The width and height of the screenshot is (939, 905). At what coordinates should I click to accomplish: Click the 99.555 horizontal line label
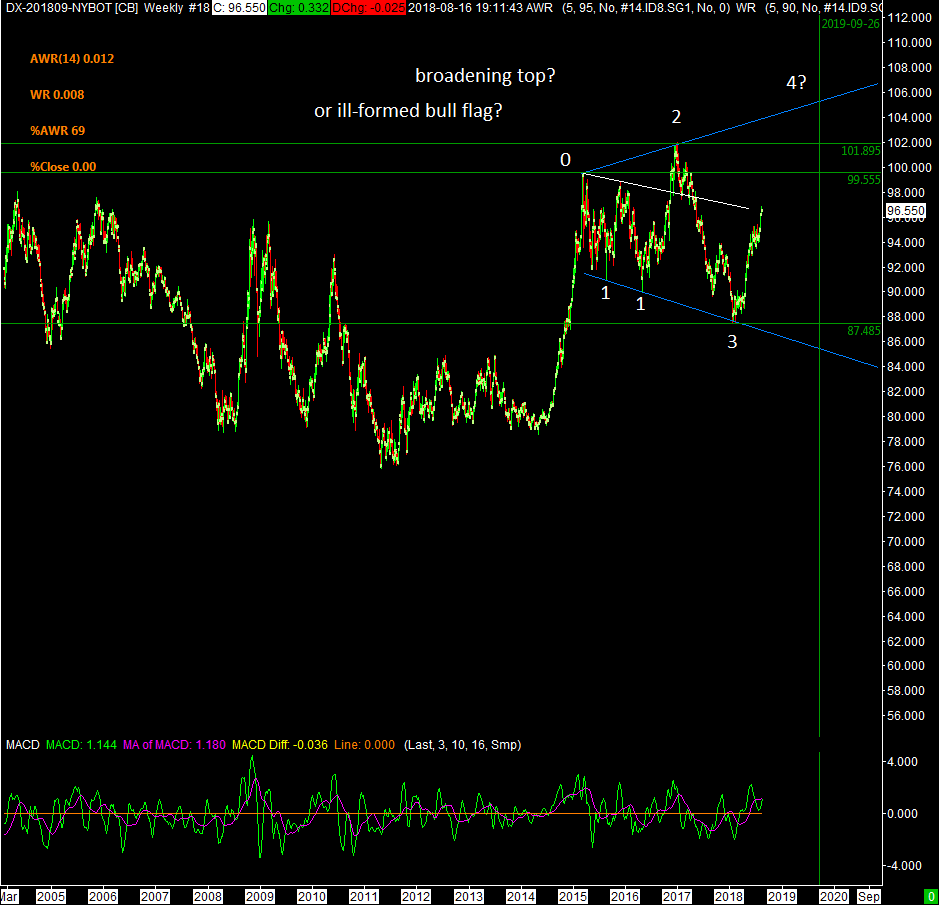tap(864, 180)
